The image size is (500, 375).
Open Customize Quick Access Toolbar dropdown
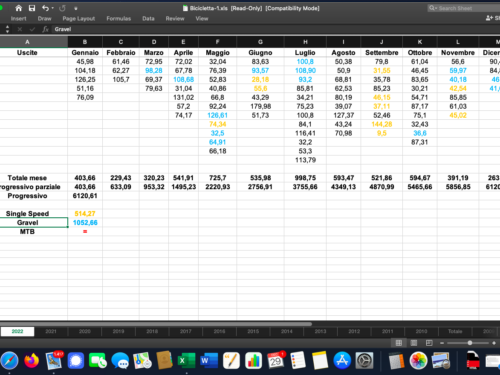(76, 9)
